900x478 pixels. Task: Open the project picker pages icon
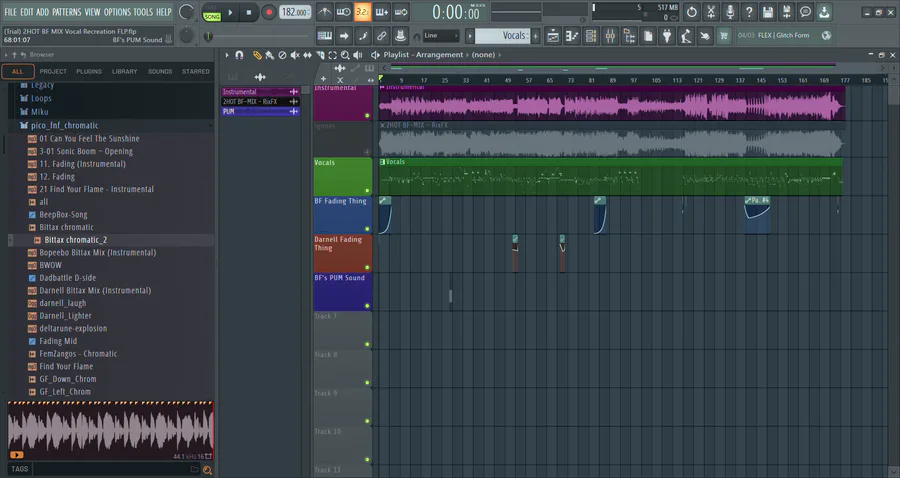[x=648, y=36]
